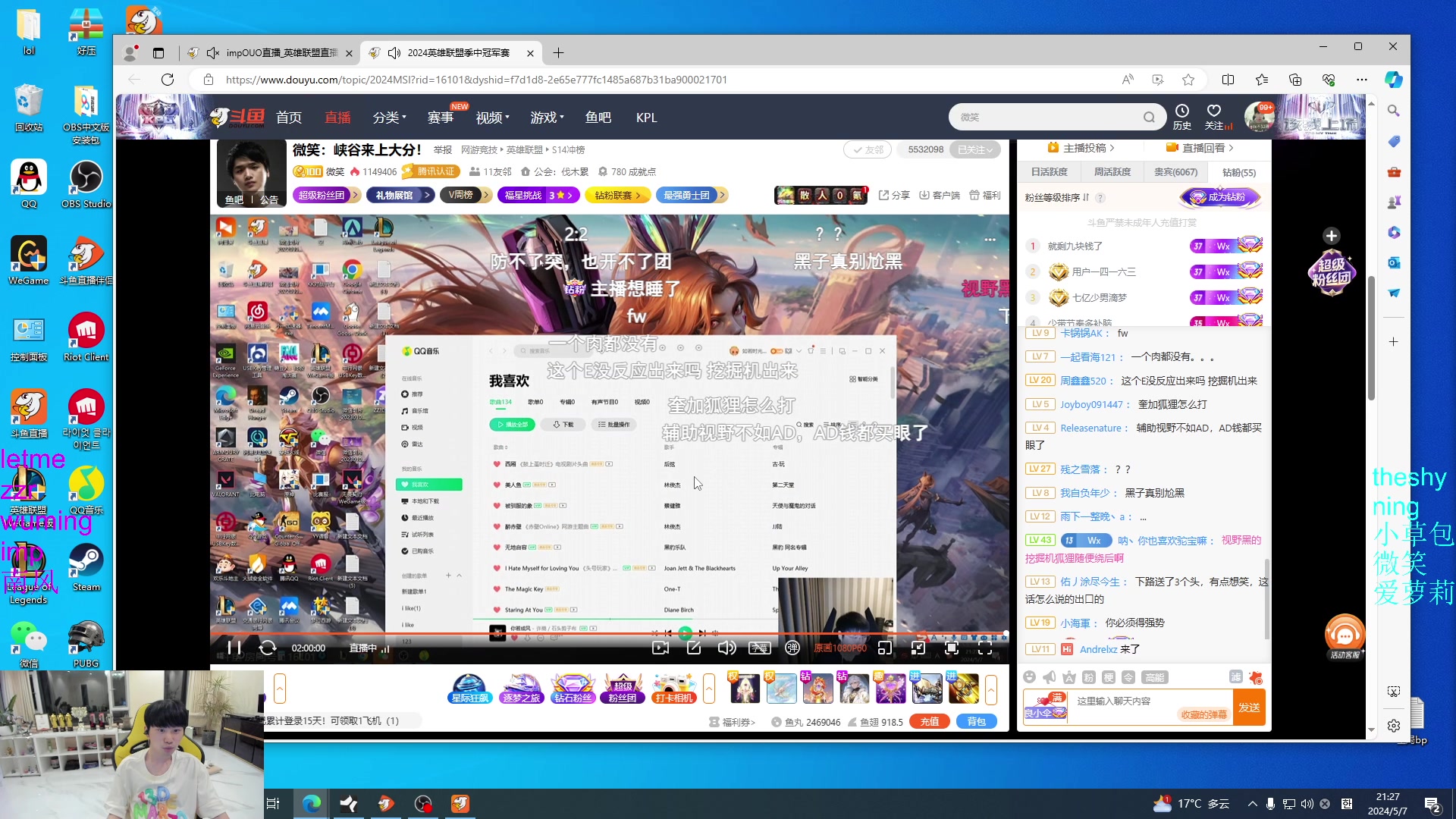Viewport: 1456px width, 819px height.
Task: Toggle the danmaku 弹 button in player
Action: (x=792, y=648)
